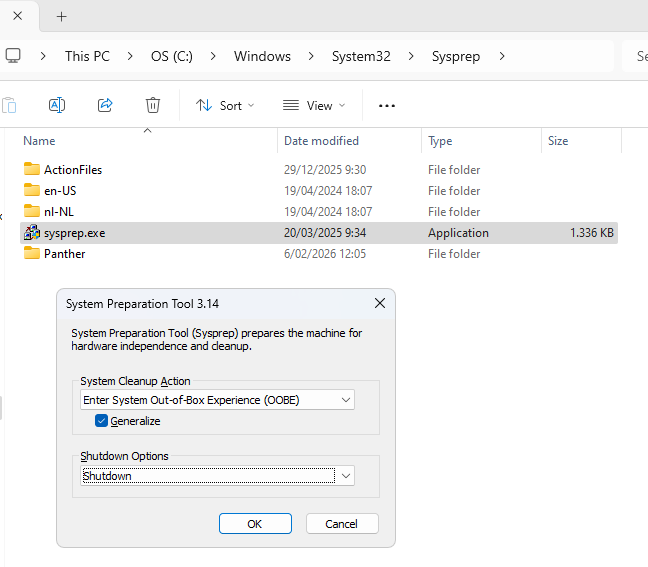Select the Panther folder icon
Screen dimensions: 648x567
31,254
